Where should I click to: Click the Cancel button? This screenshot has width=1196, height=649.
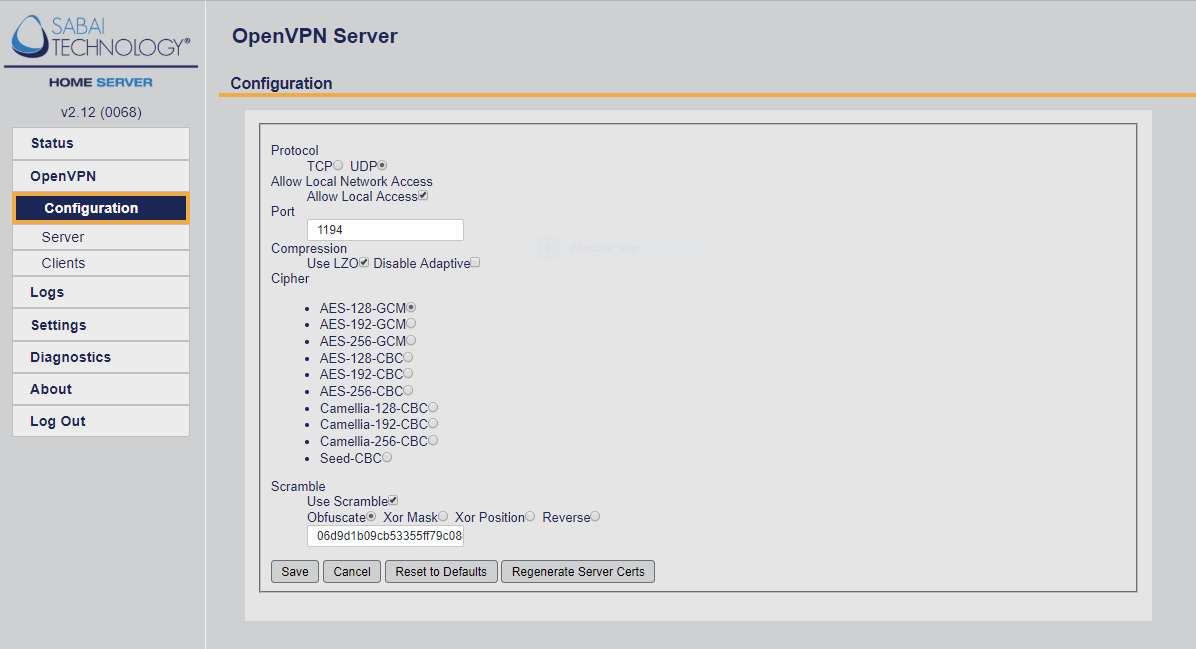pos(352,572)
